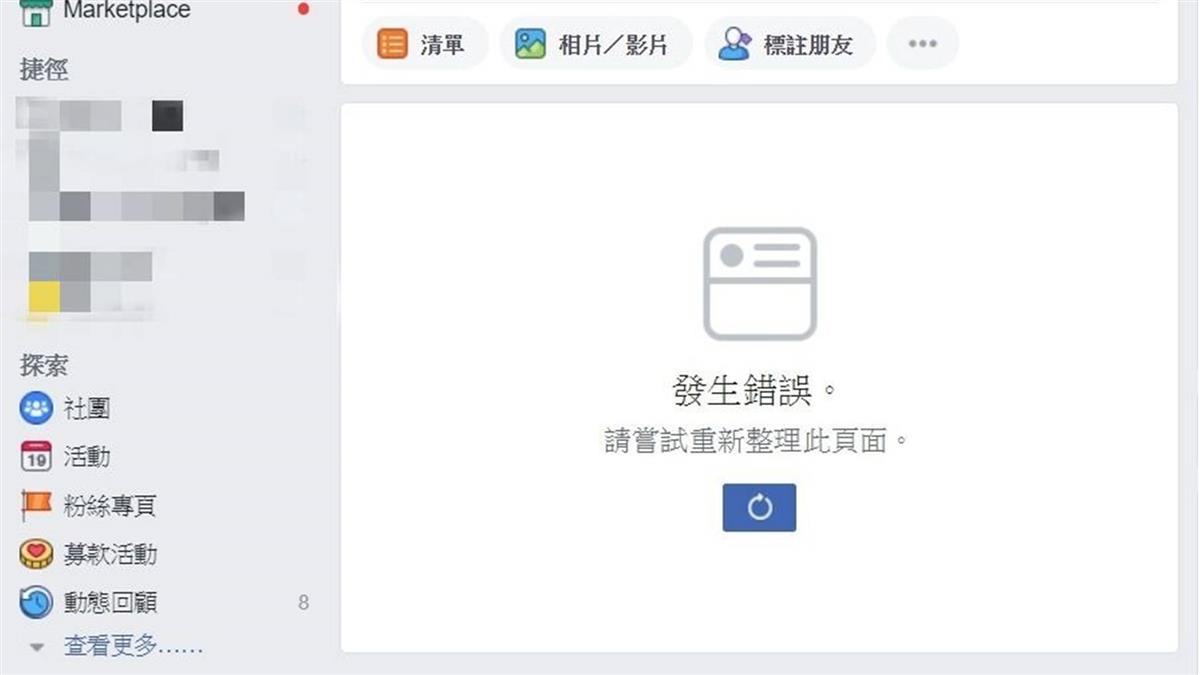This screenshot has height=675, width=1200.
Task: Click the red dot beside Marketplace
Action: (303, 10)
